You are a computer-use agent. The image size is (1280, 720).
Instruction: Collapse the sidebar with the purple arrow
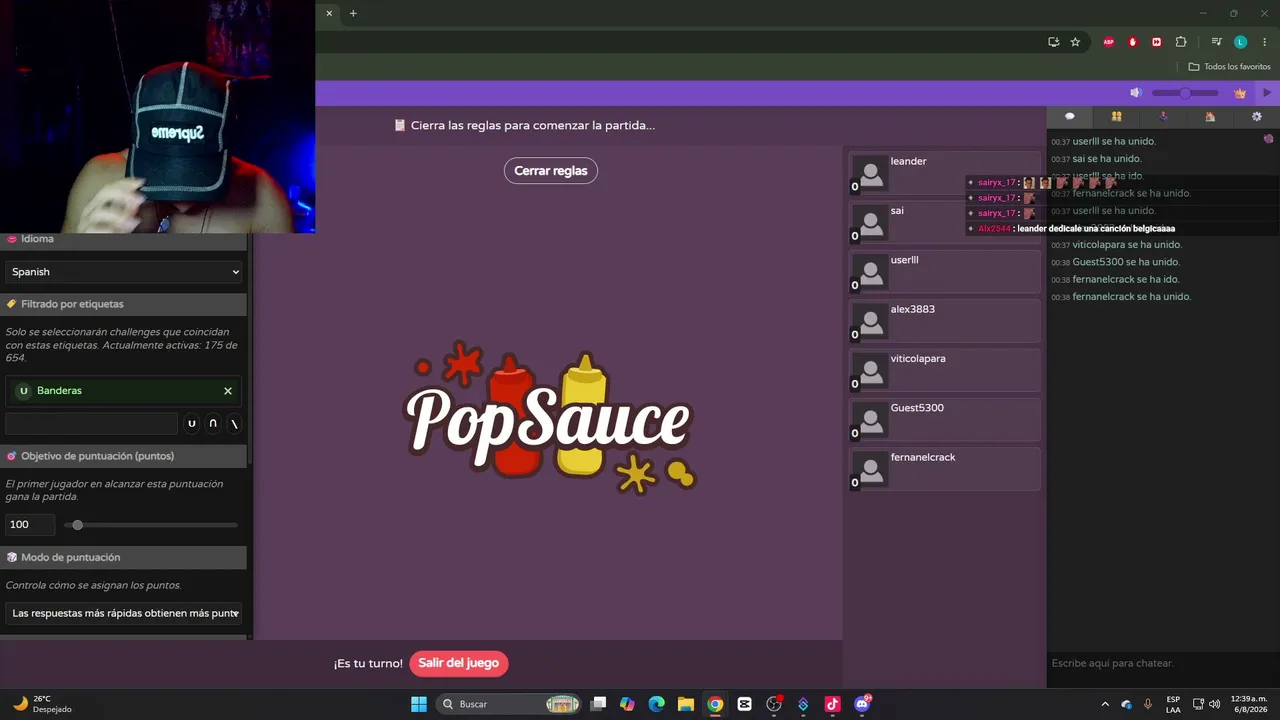[1267, 93]
